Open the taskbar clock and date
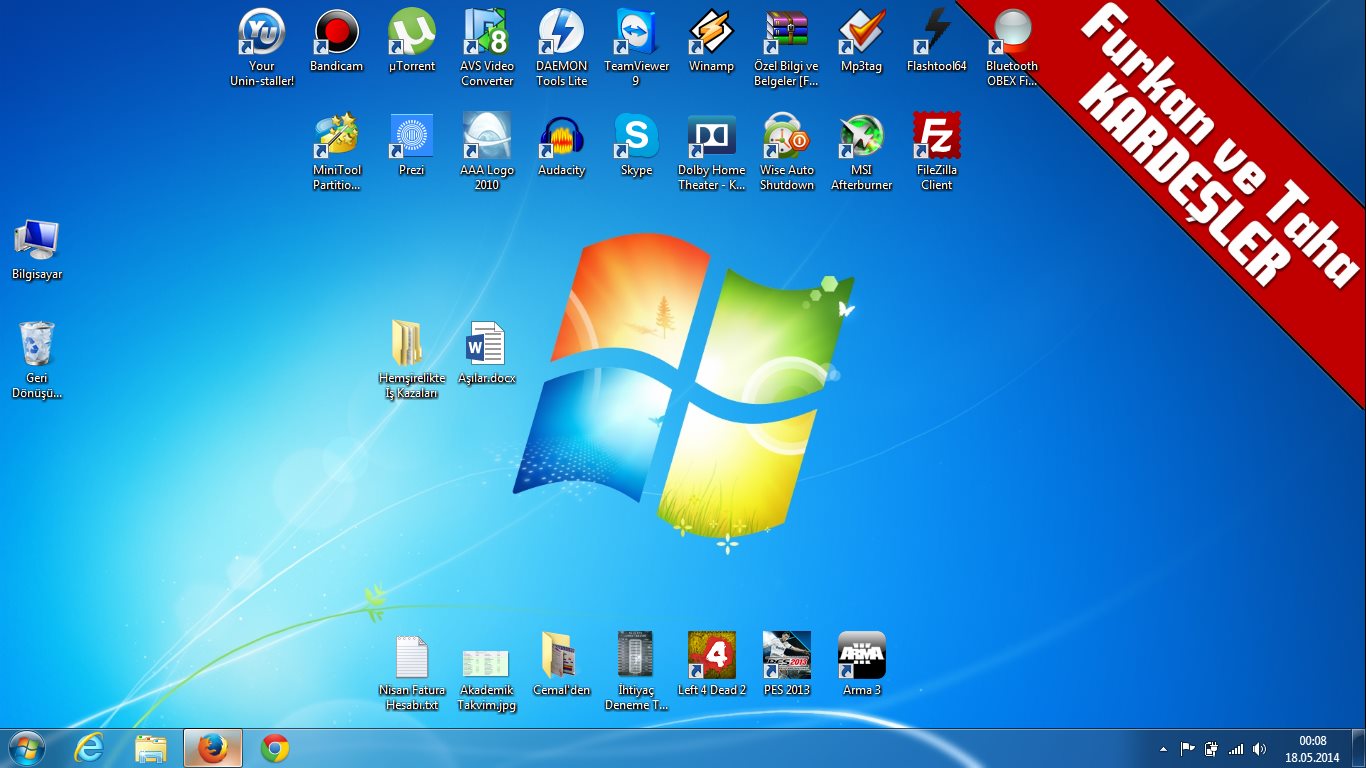Screen dimensions: 1366x768 point(1312,749)
